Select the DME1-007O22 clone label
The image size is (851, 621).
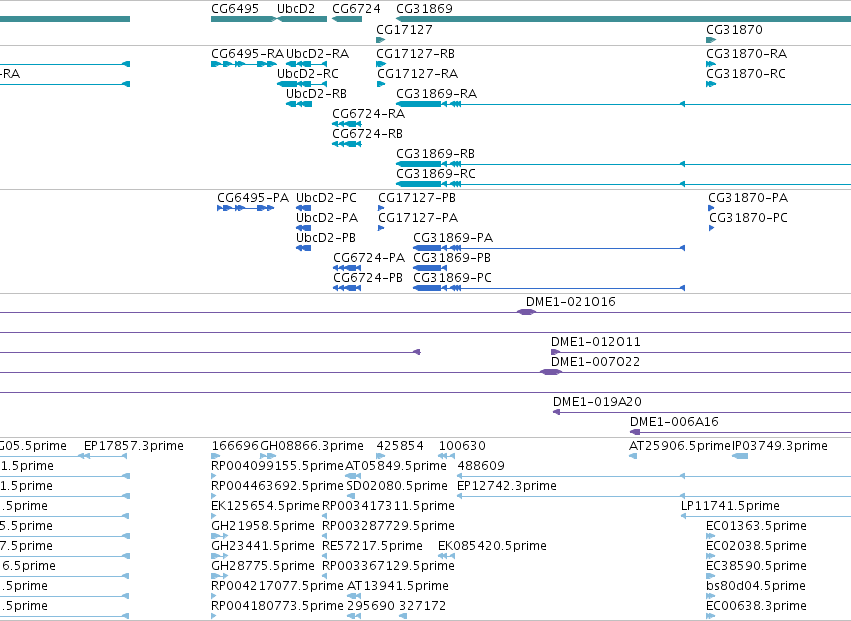coord(595,363)
